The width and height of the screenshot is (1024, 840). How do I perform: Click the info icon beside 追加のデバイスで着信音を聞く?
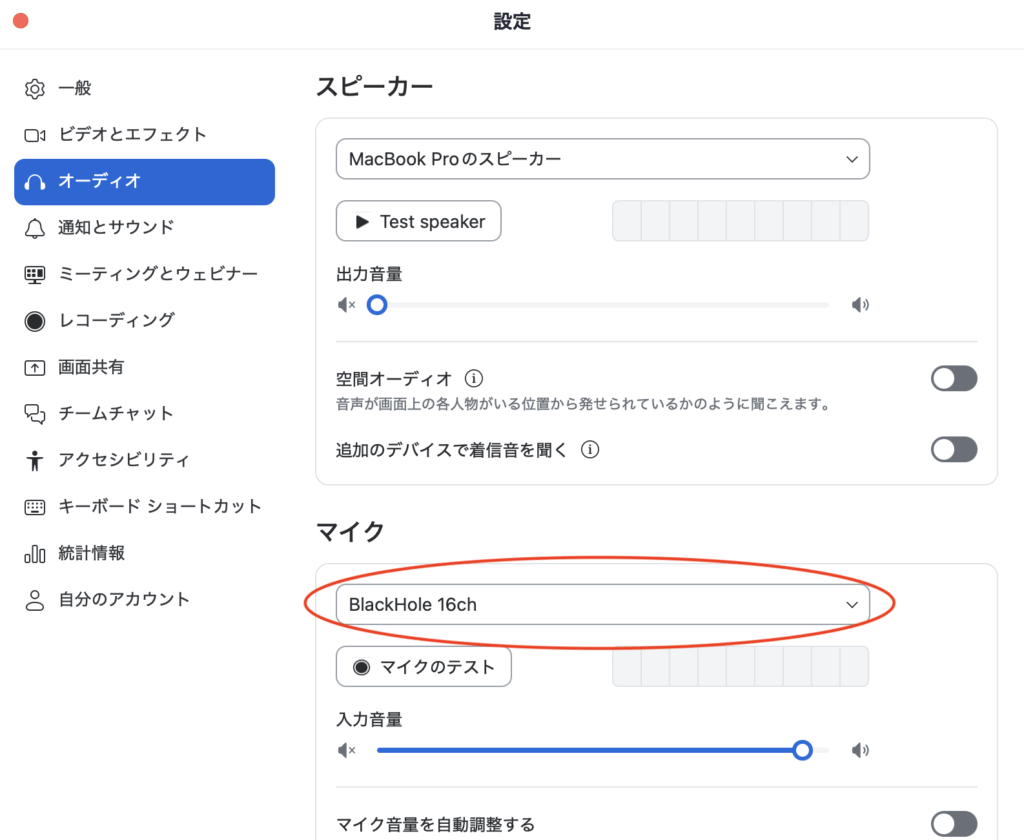pyautogui.click(x=590, y=449)
